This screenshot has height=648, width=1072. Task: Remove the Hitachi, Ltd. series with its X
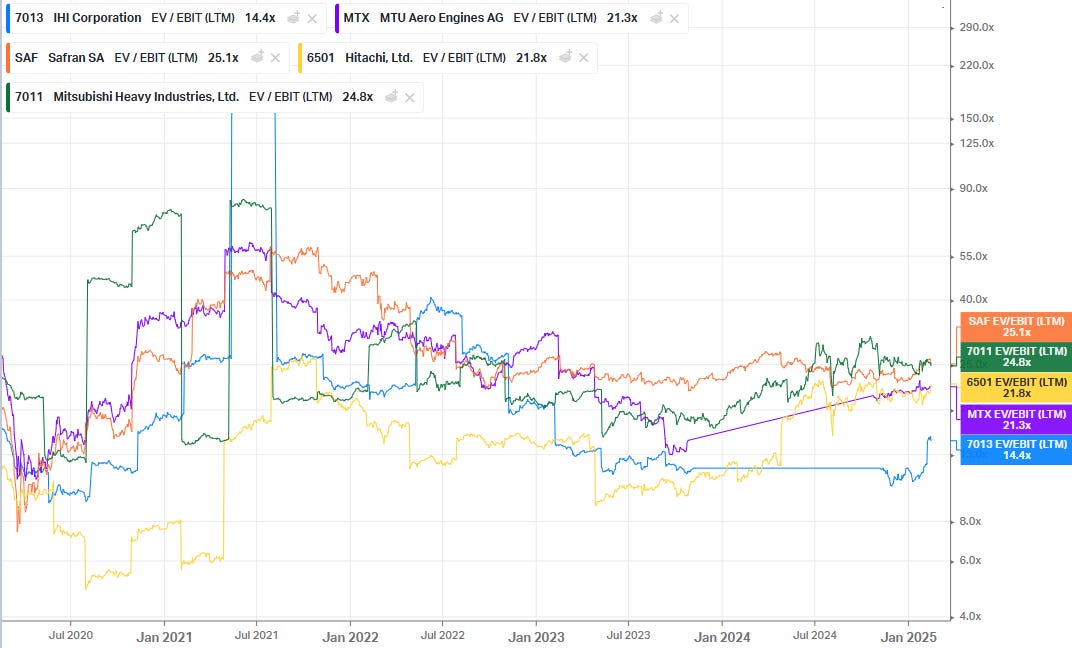[x=584, y=58]
